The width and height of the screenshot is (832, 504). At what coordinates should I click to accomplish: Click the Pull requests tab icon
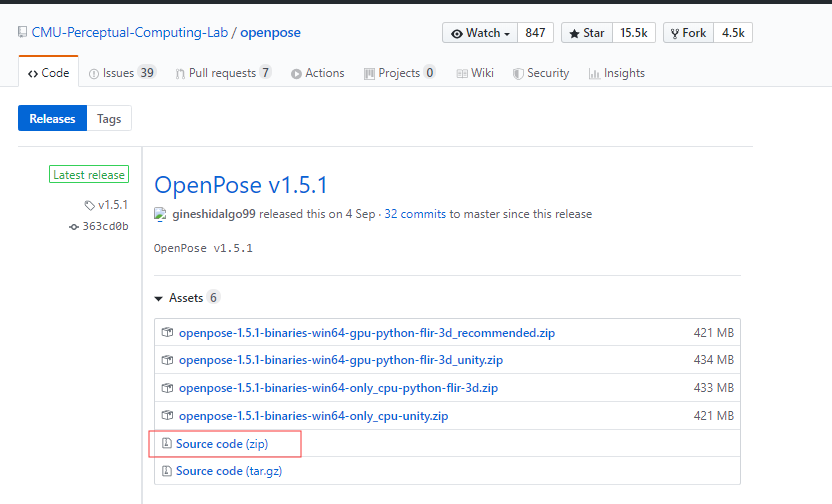pyautogui.click(x=180, y=74)
